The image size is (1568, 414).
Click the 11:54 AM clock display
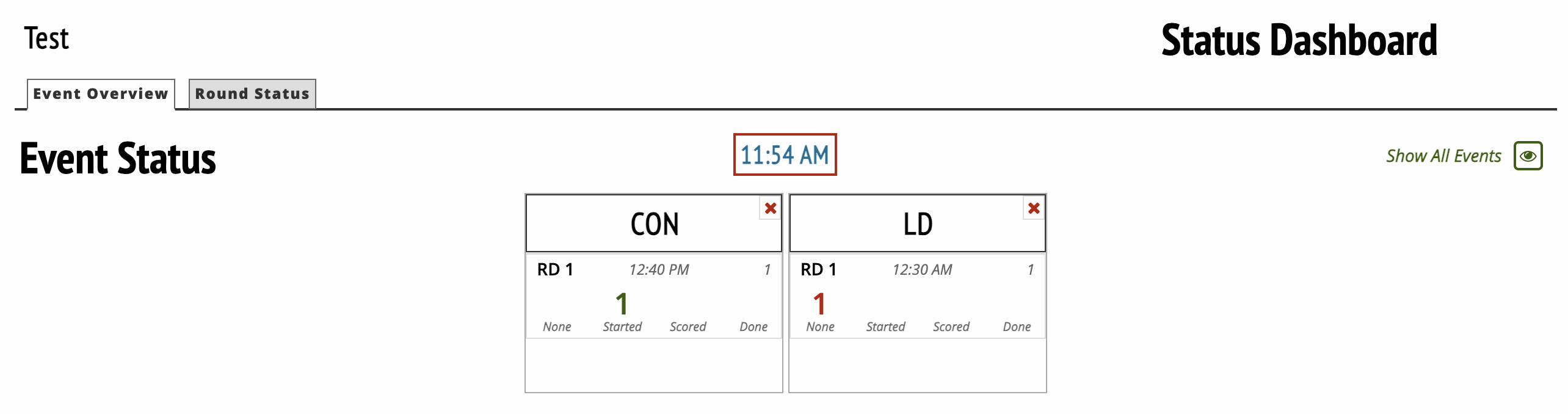click(x=785, y=155)
